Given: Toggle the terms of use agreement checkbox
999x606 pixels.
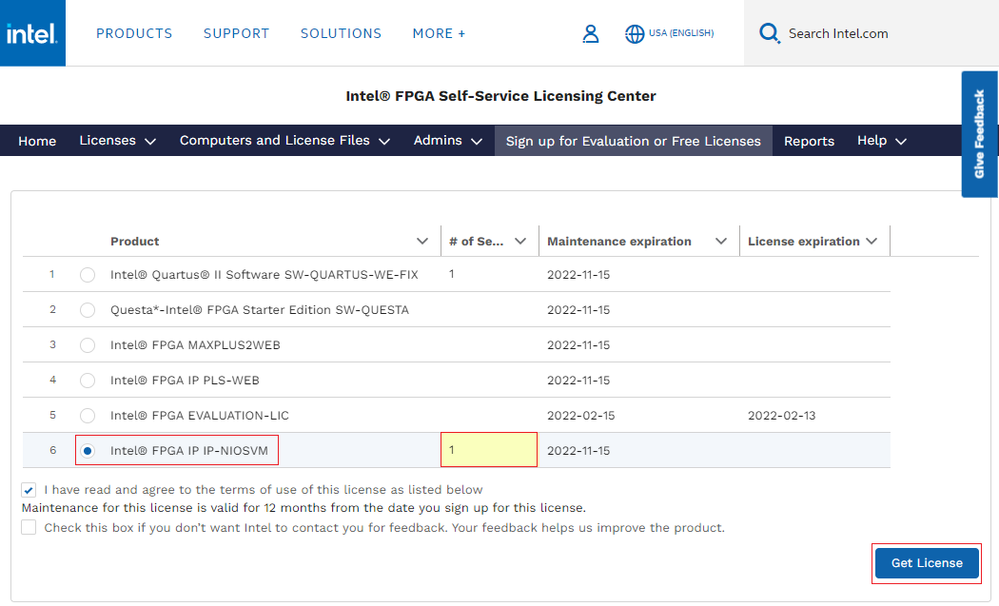Looking at the screenshot, I should 29,490.
